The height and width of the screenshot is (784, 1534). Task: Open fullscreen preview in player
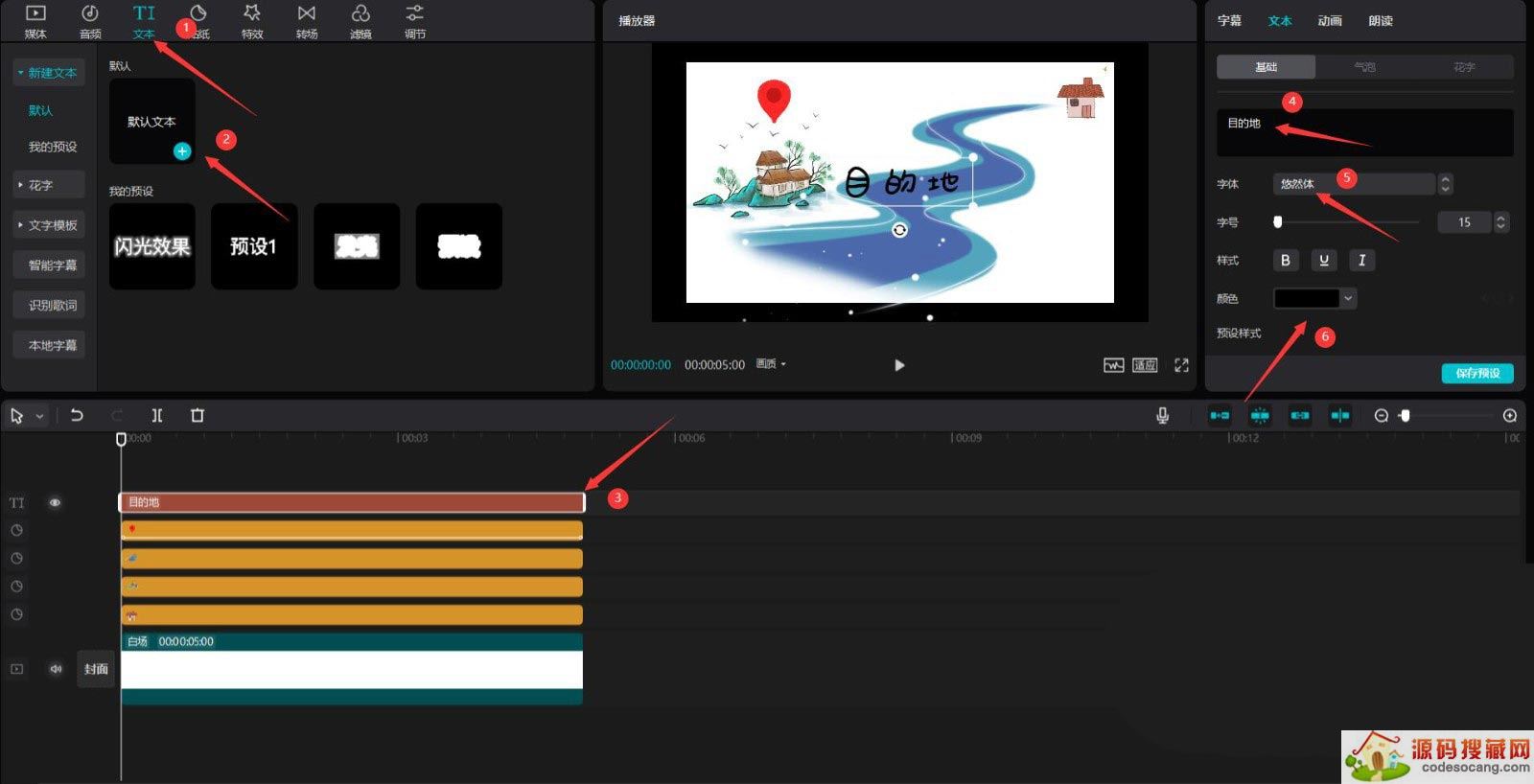tap(1181, 365)
